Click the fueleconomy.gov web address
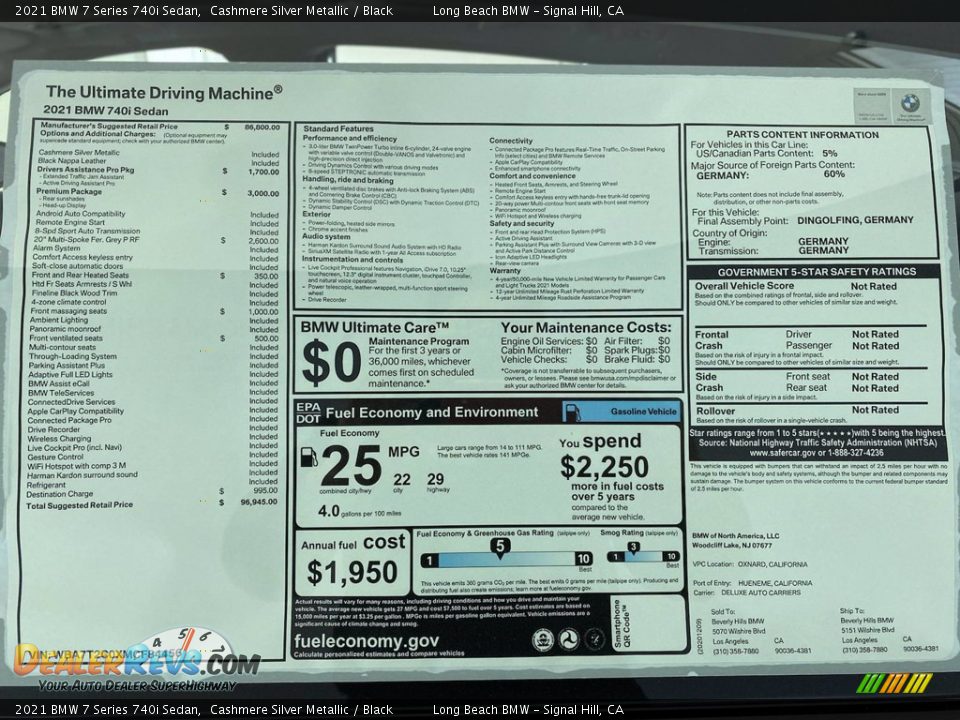Image resolution: width=960 pixels, height=720 pixels. (366, 641)
